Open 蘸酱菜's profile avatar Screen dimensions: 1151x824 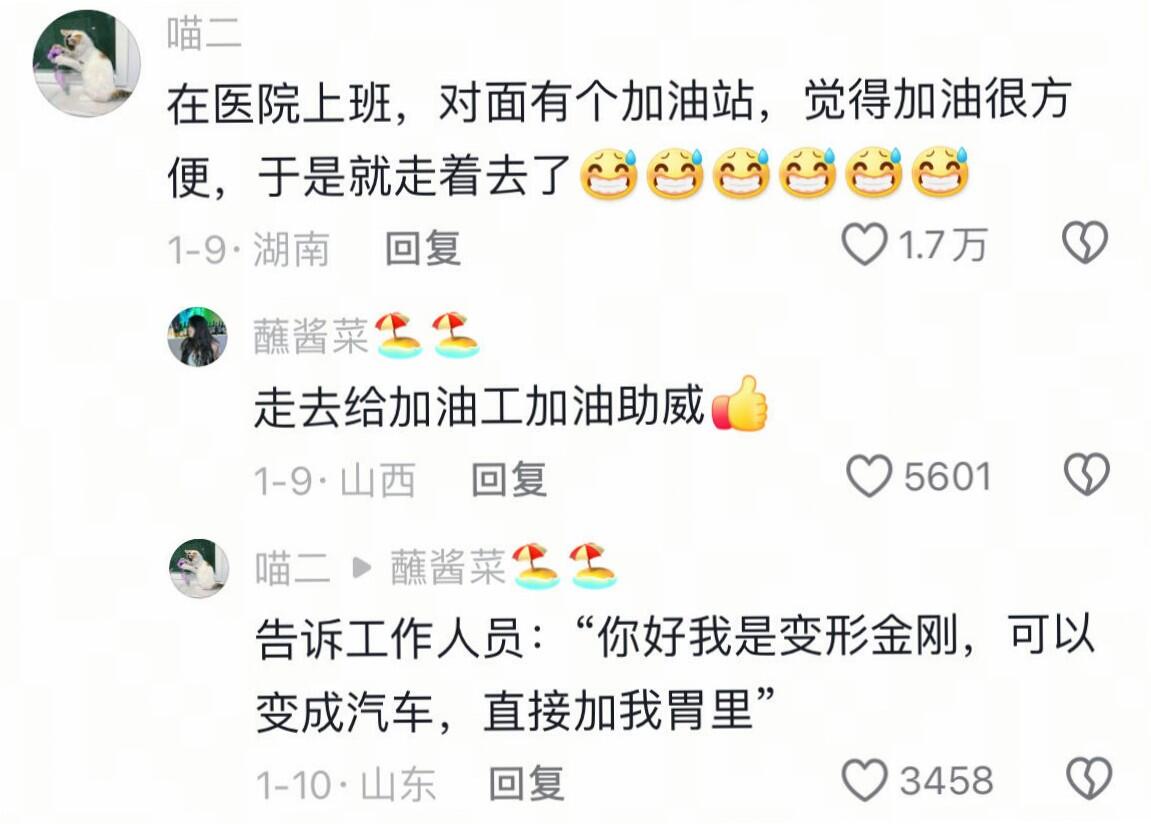tap(197, 336)
